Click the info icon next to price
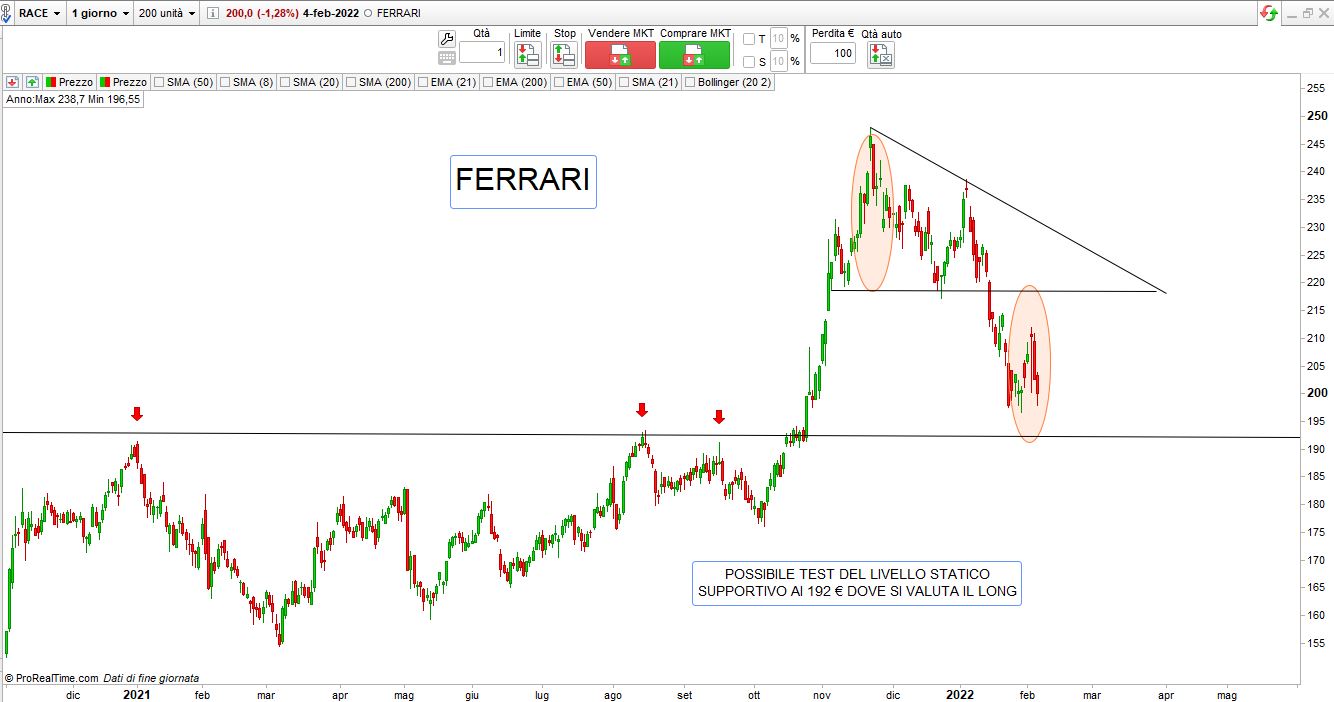Screen dimensions: 1334x702 pyautogui.click(x=214, y=13)
